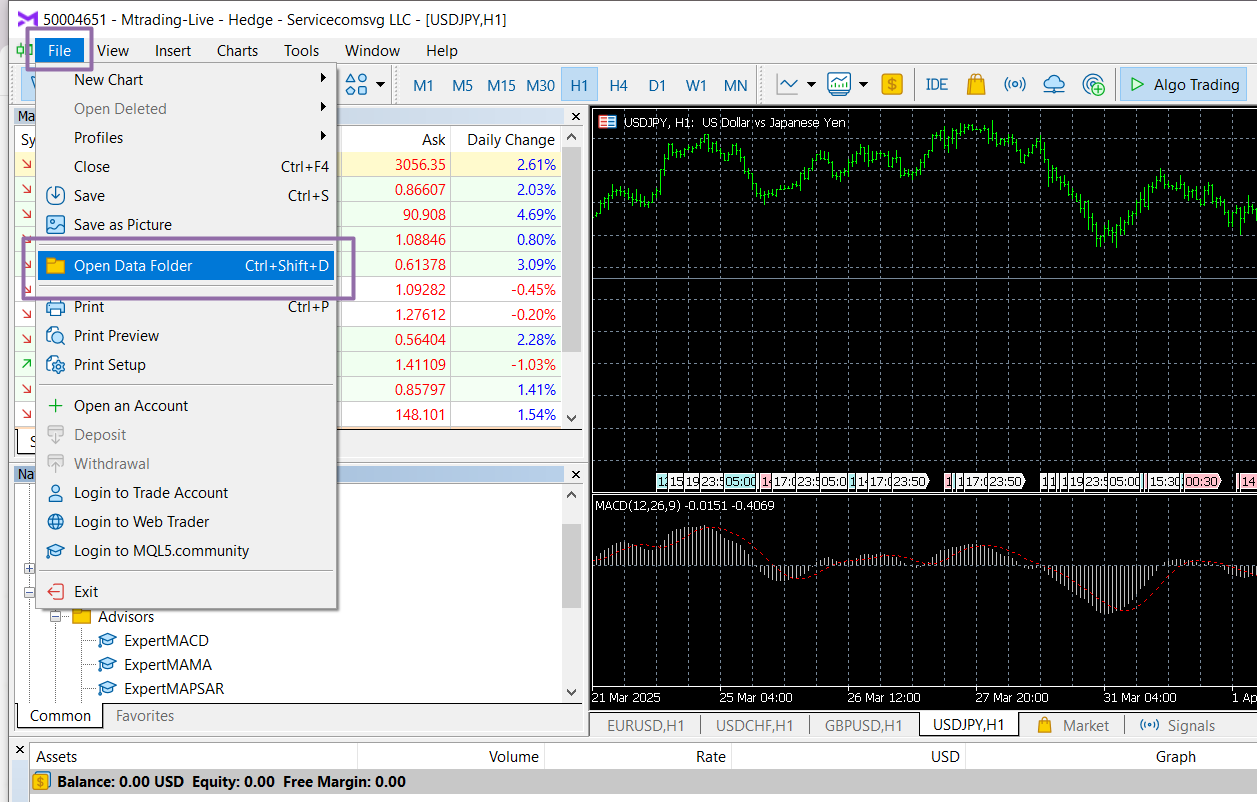Screen dimensions: 1257x802
Task: Open the Signals broadcast toolbar icon
Action: (1015, 84)
